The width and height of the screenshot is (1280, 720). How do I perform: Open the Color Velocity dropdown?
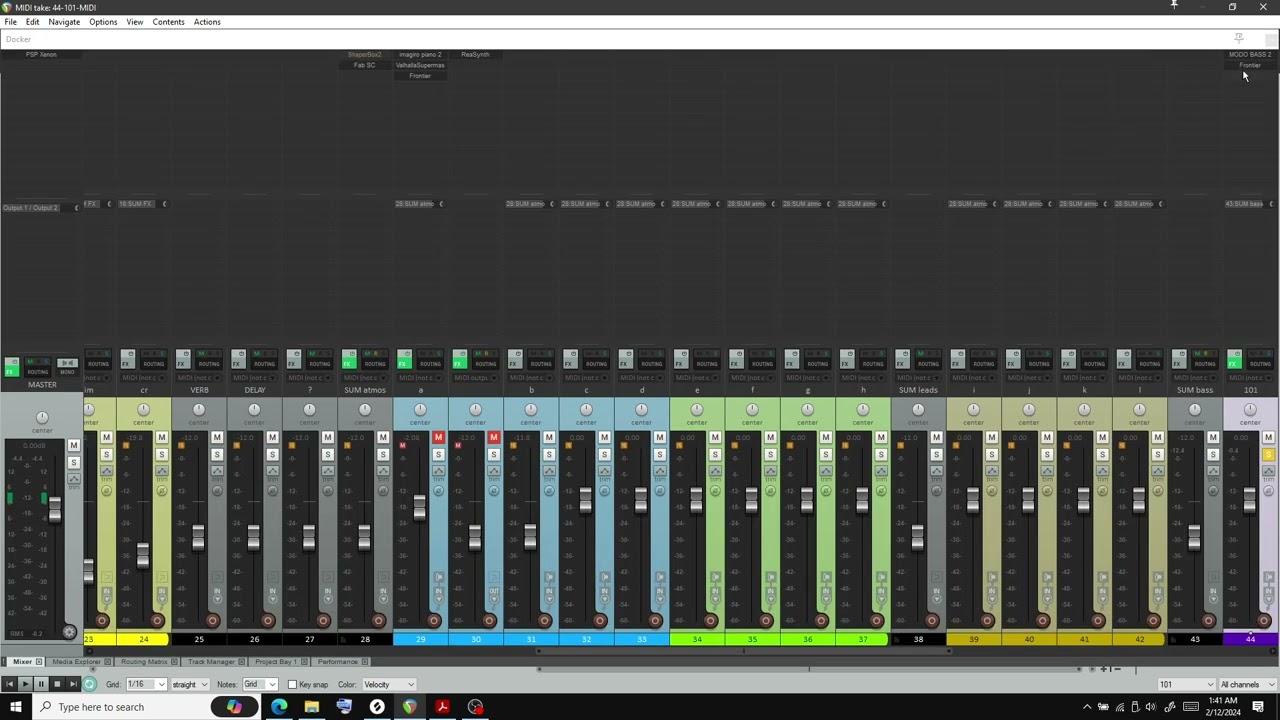389,685
